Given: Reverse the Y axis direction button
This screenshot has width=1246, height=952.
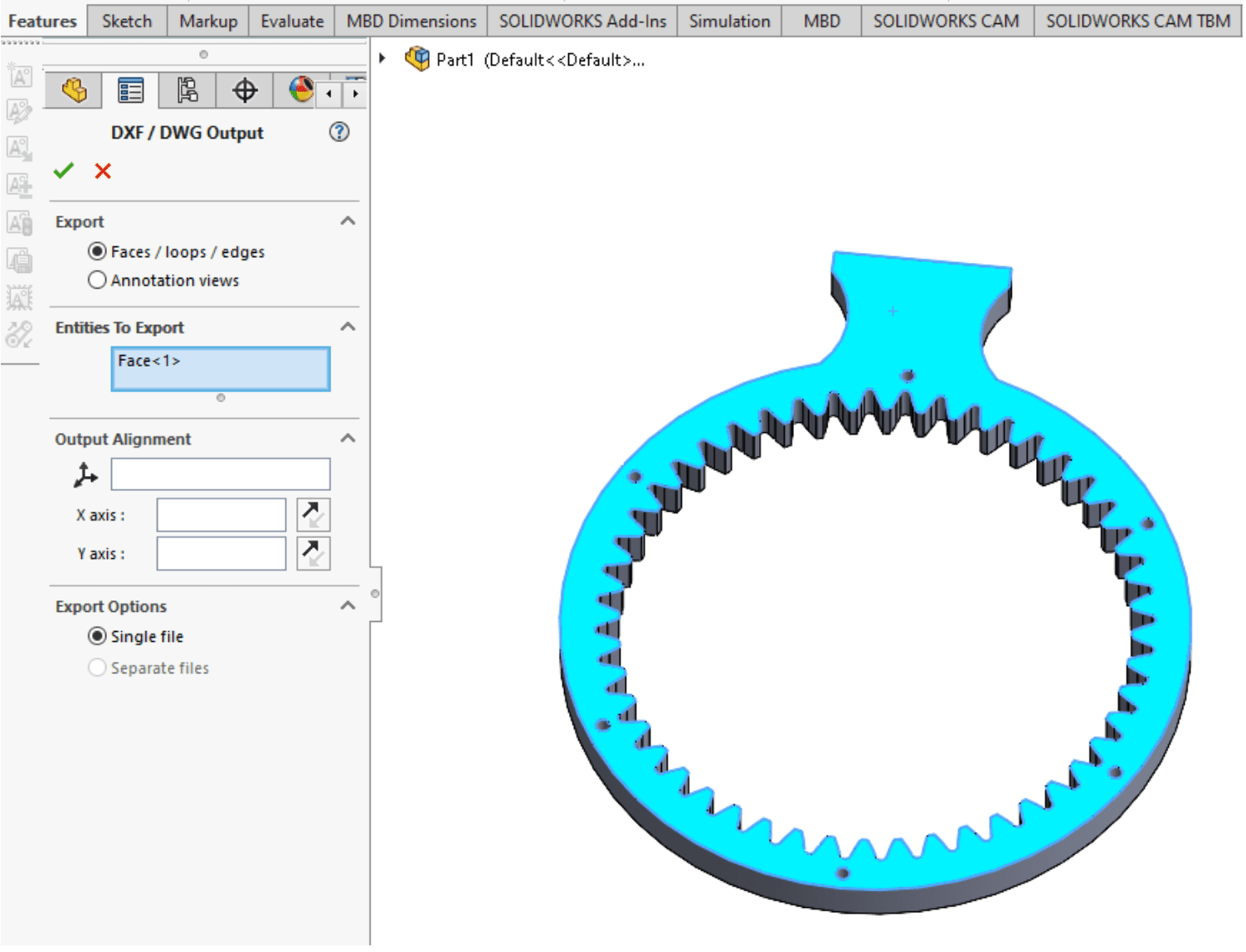Looking at the screenshot, I should tap(313, 553).
